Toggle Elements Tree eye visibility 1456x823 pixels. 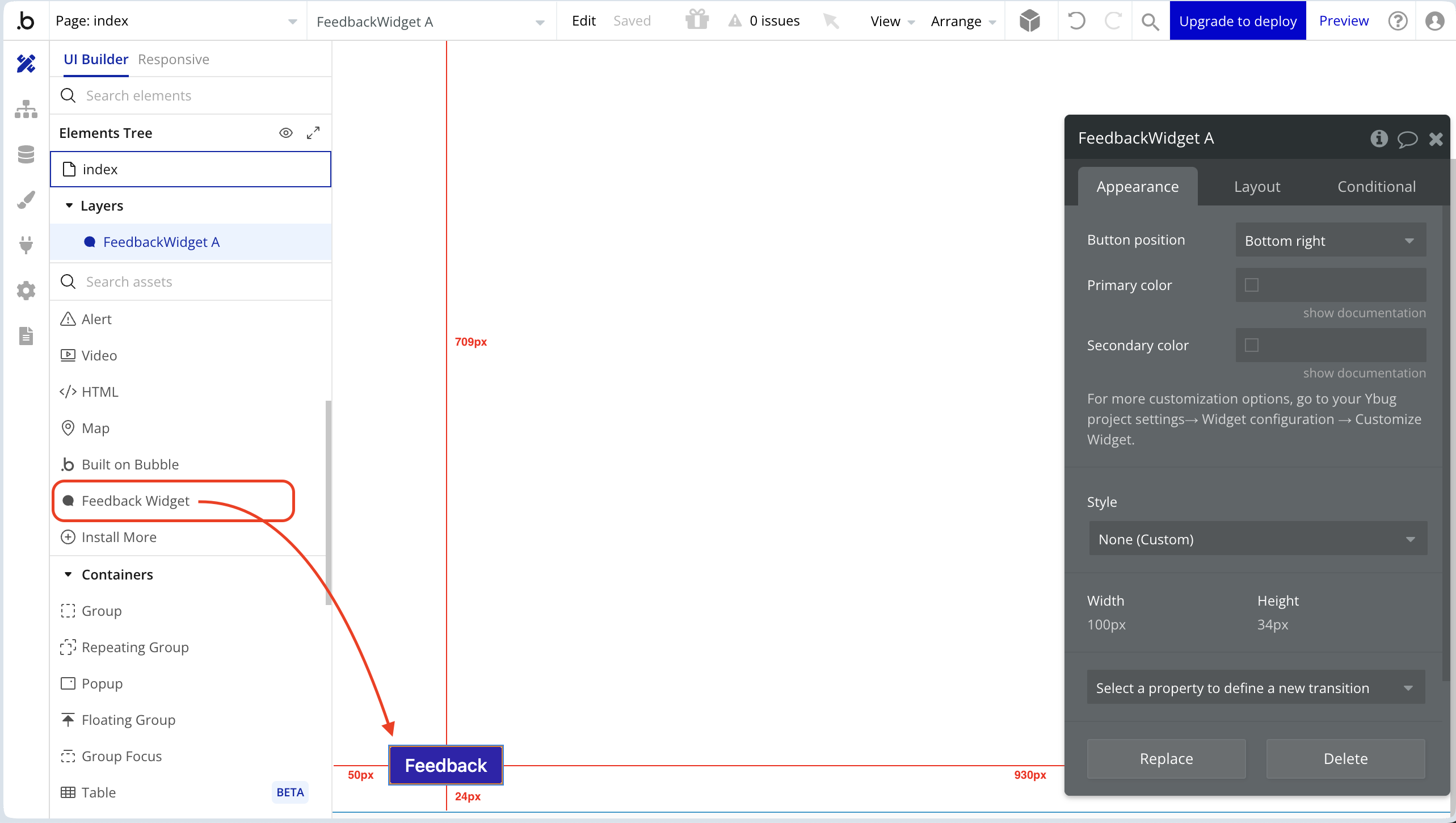pos(286,133)
